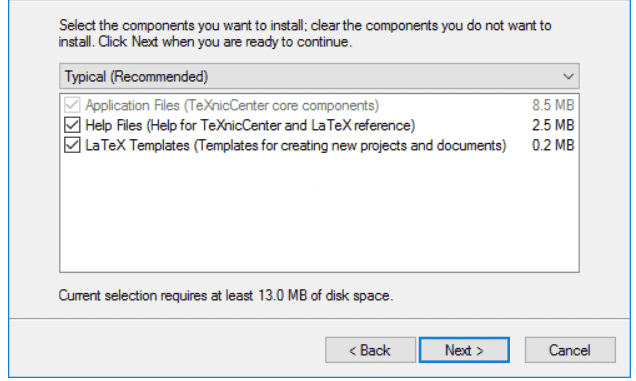Click the 0.2 MB size of LaTeX Templates
The height and width of the screenshot is (381, 636).
pos(553,145)
